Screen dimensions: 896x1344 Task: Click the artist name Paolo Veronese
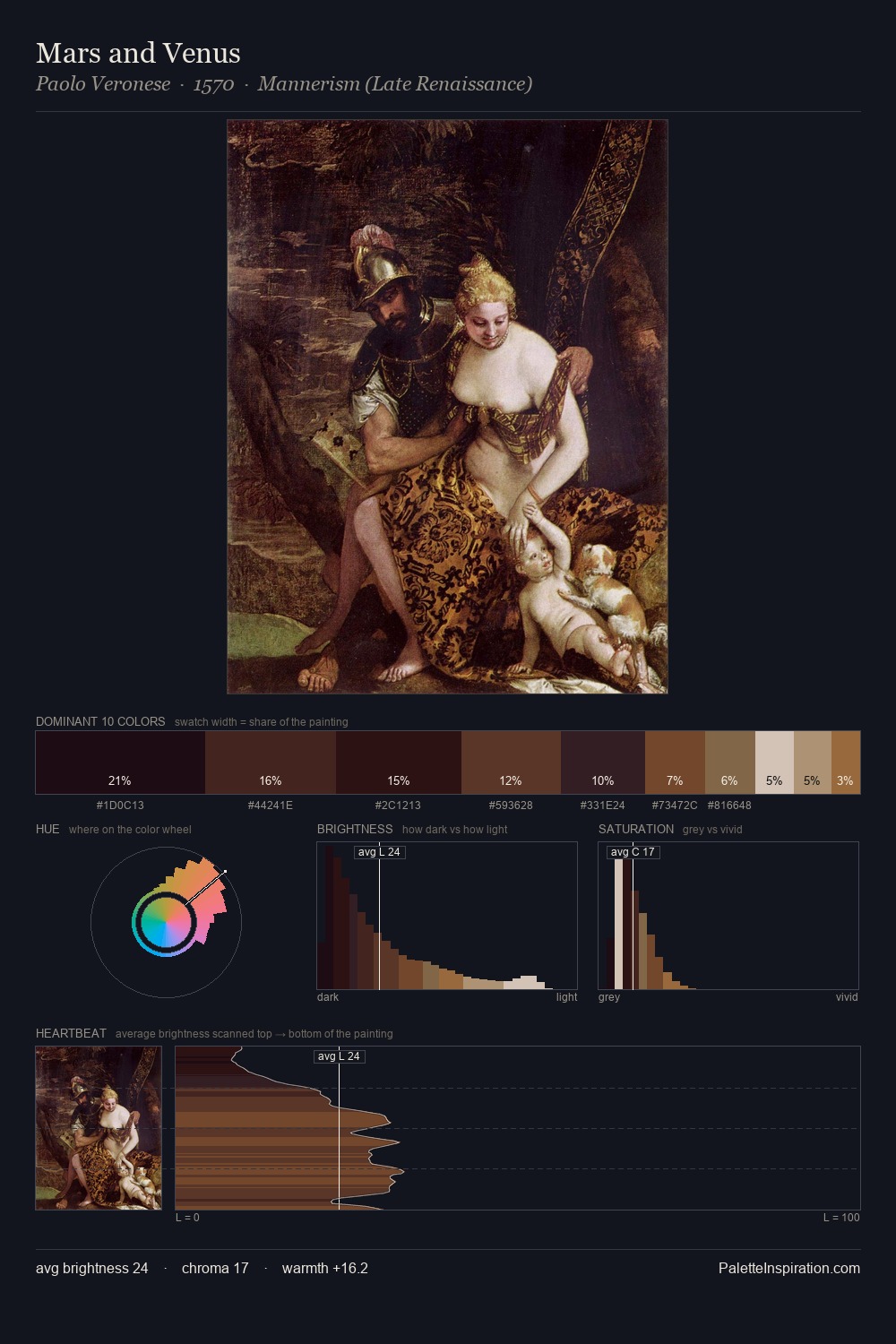point(103,84)
